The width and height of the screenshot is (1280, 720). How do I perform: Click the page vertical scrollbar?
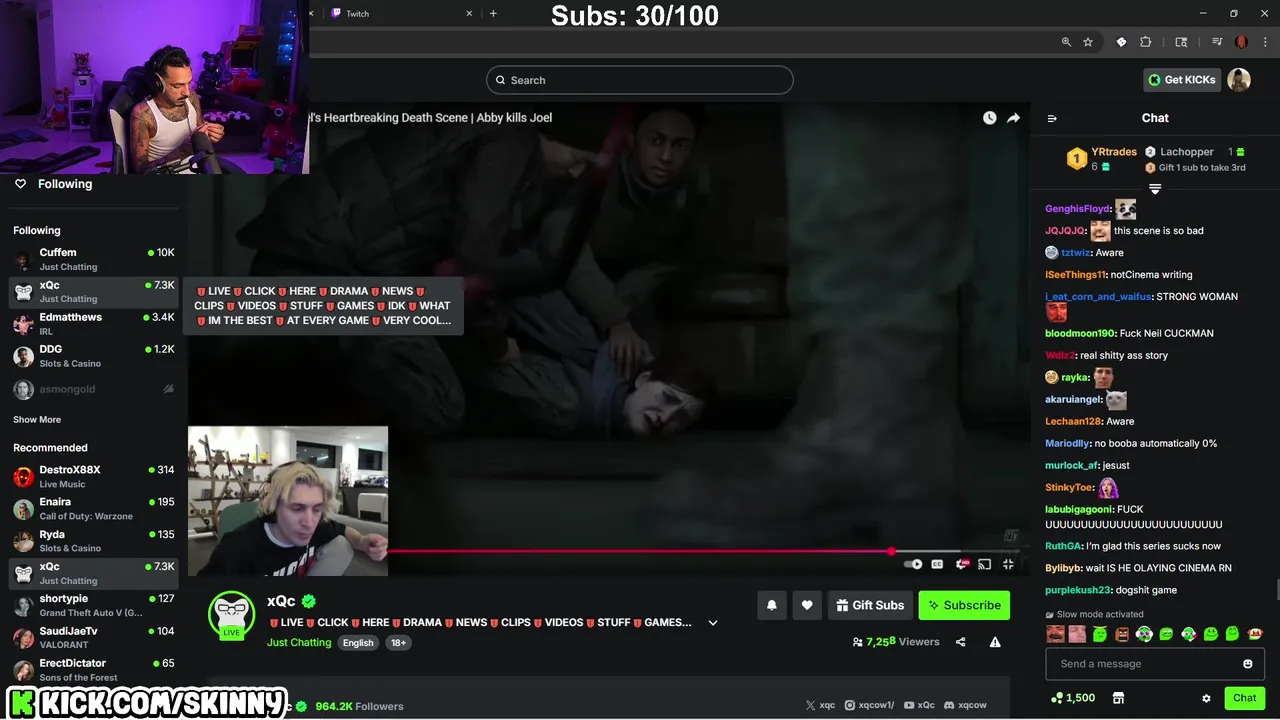pyautogui.click(x=1276, y=590)
